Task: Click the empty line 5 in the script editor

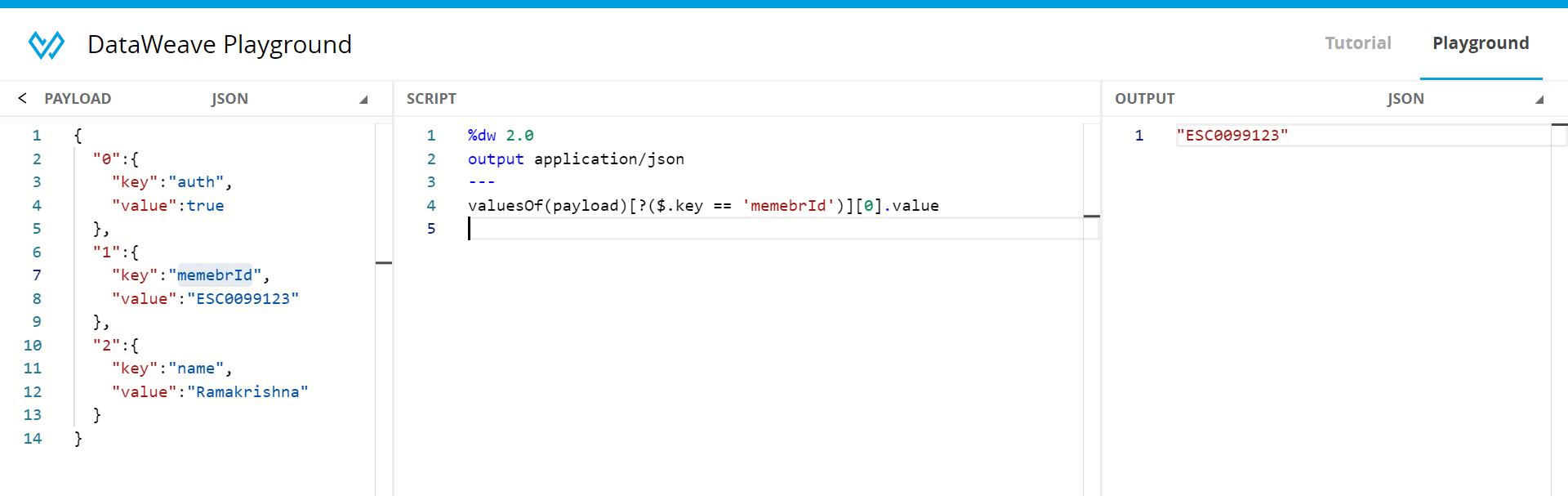Action: [x=782, y=229]
